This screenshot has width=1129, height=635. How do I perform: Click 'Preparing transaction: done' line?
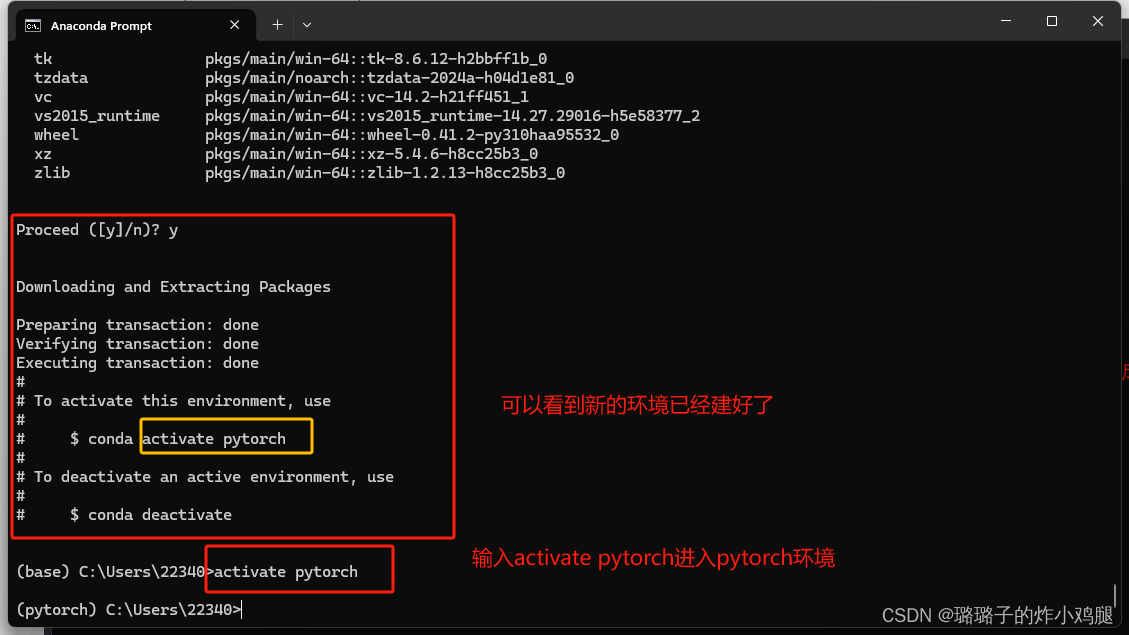click(138, 325)
